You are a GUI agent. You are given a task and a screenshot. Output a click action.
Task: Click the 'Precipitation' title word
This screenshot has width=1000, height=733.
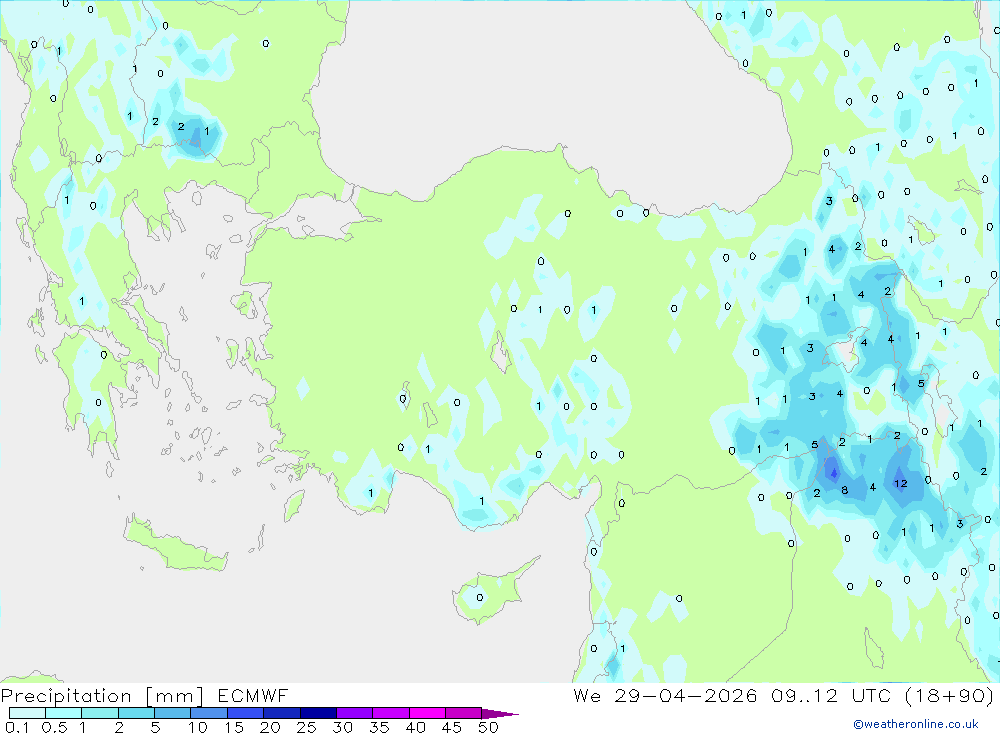click(x=66, y=695)
